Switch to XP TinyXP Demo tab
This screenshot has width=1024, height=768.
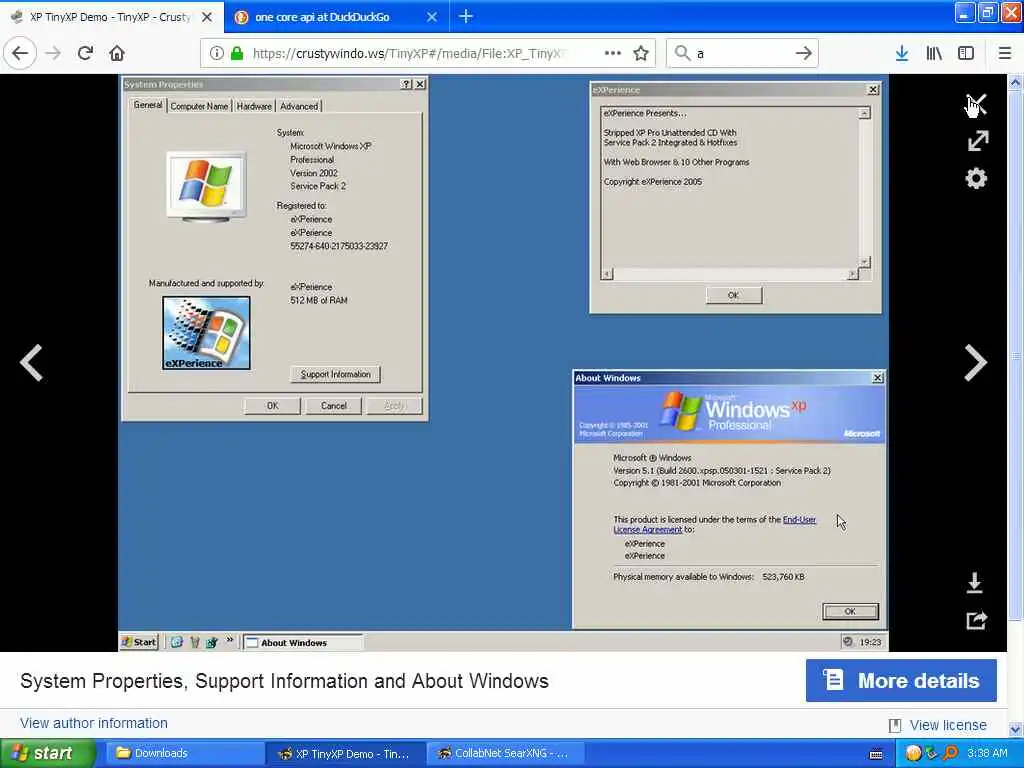click(x=110, y=17)
